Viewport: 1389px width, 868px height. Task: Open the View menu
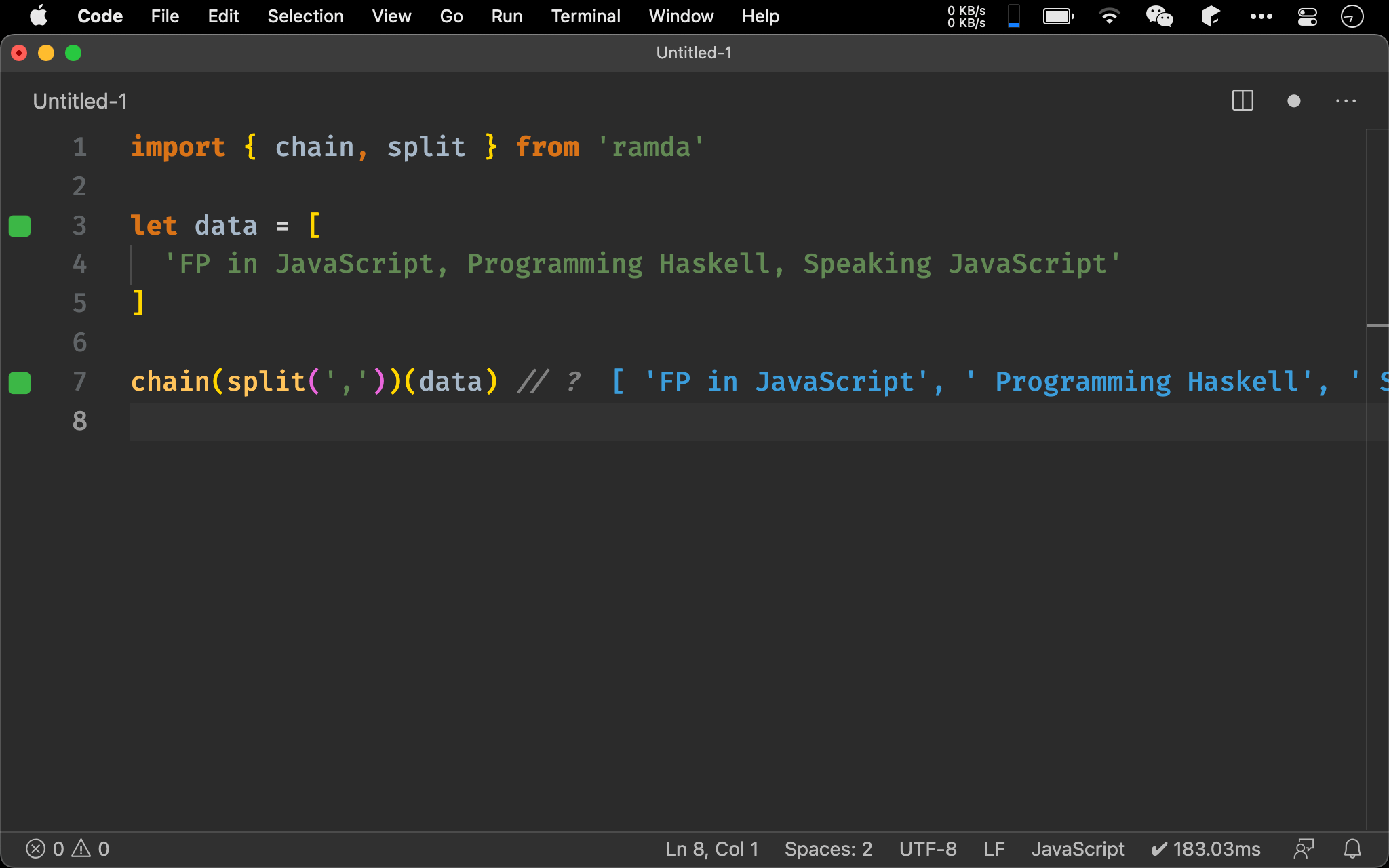pos(391,16)
